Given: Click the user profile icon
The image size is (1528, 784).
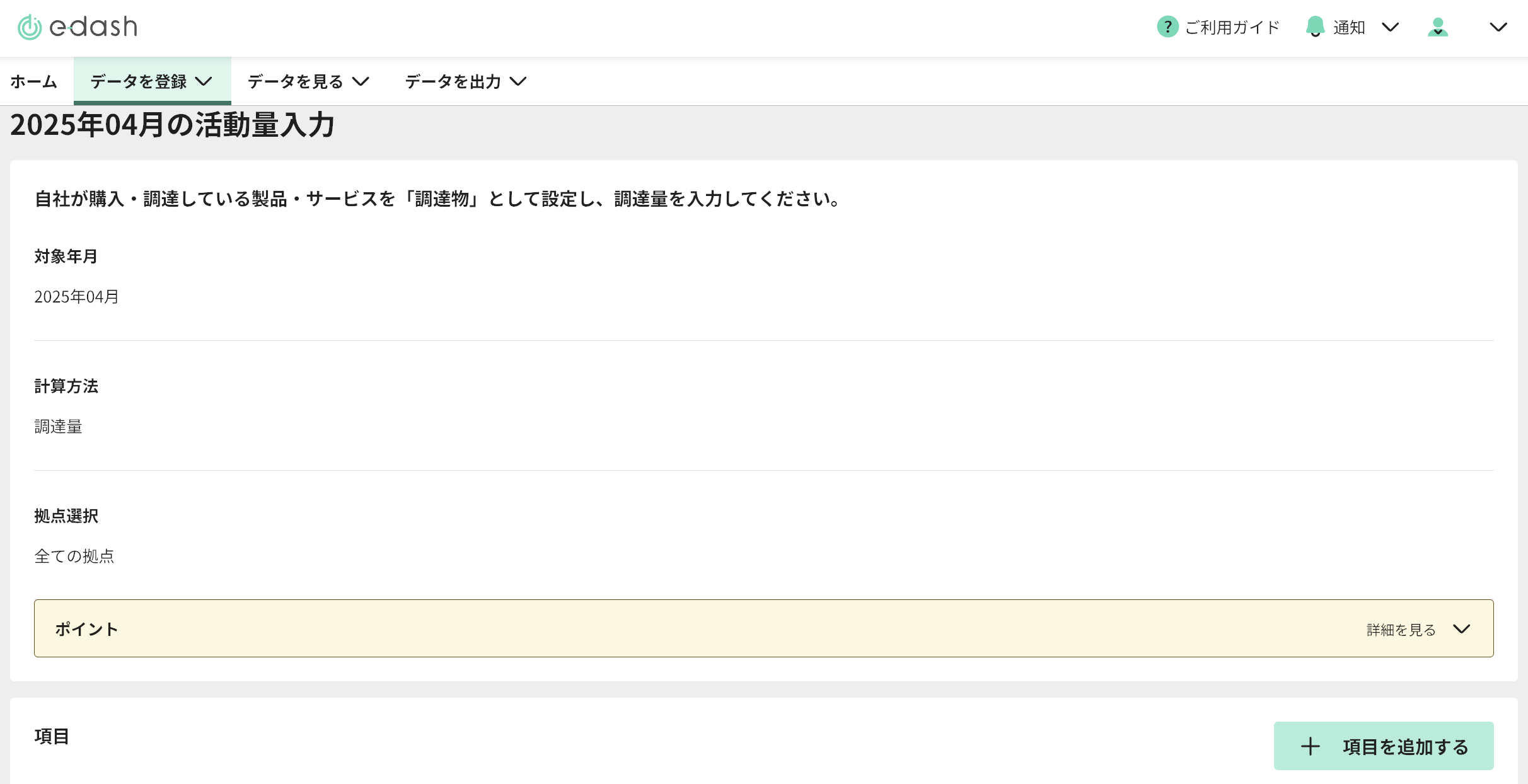Looking at the screenshot, I should [x=1438, y=27].
